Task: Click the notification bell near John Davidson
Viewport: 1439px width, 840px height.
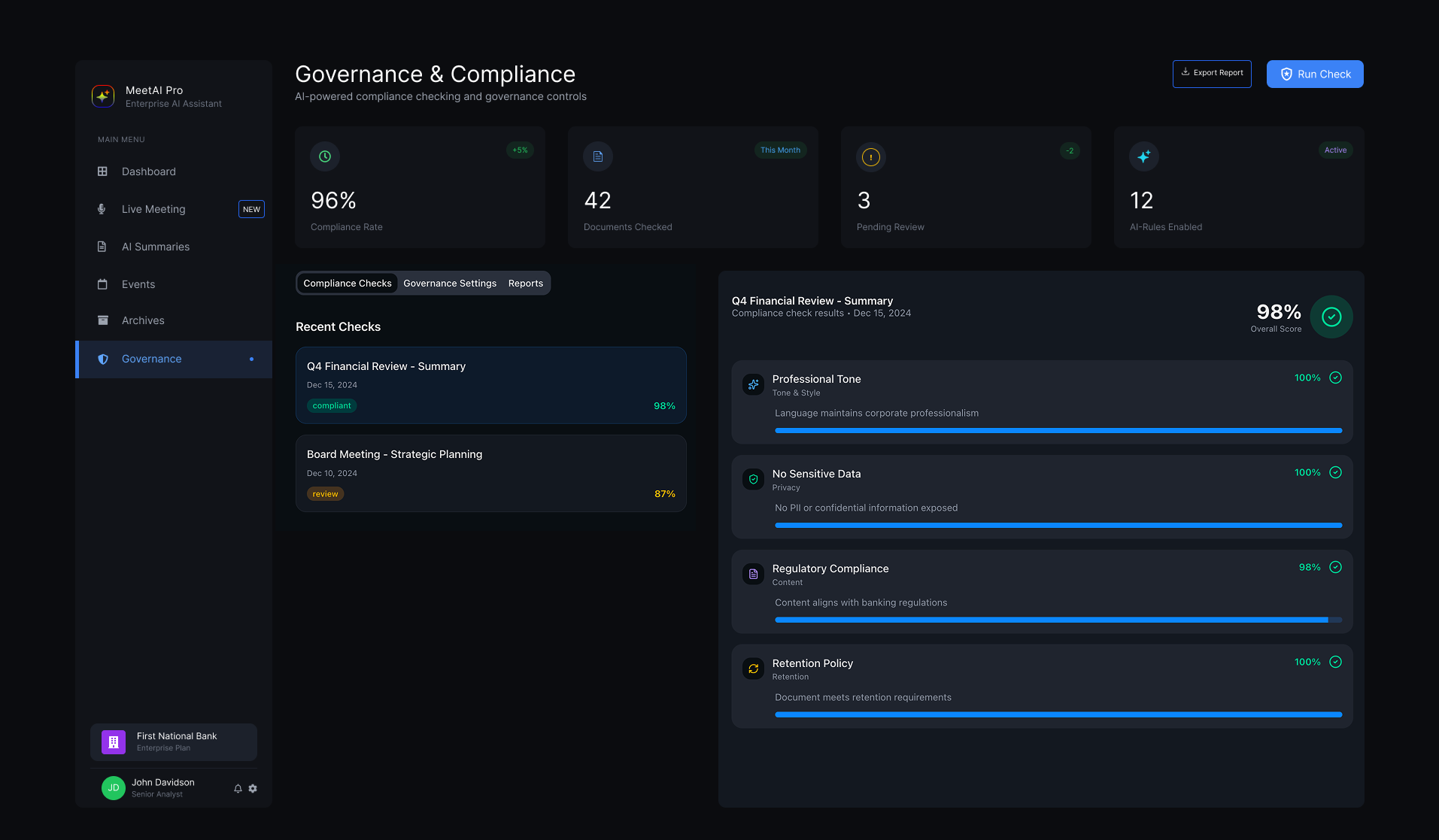Action: click(238, 788)
